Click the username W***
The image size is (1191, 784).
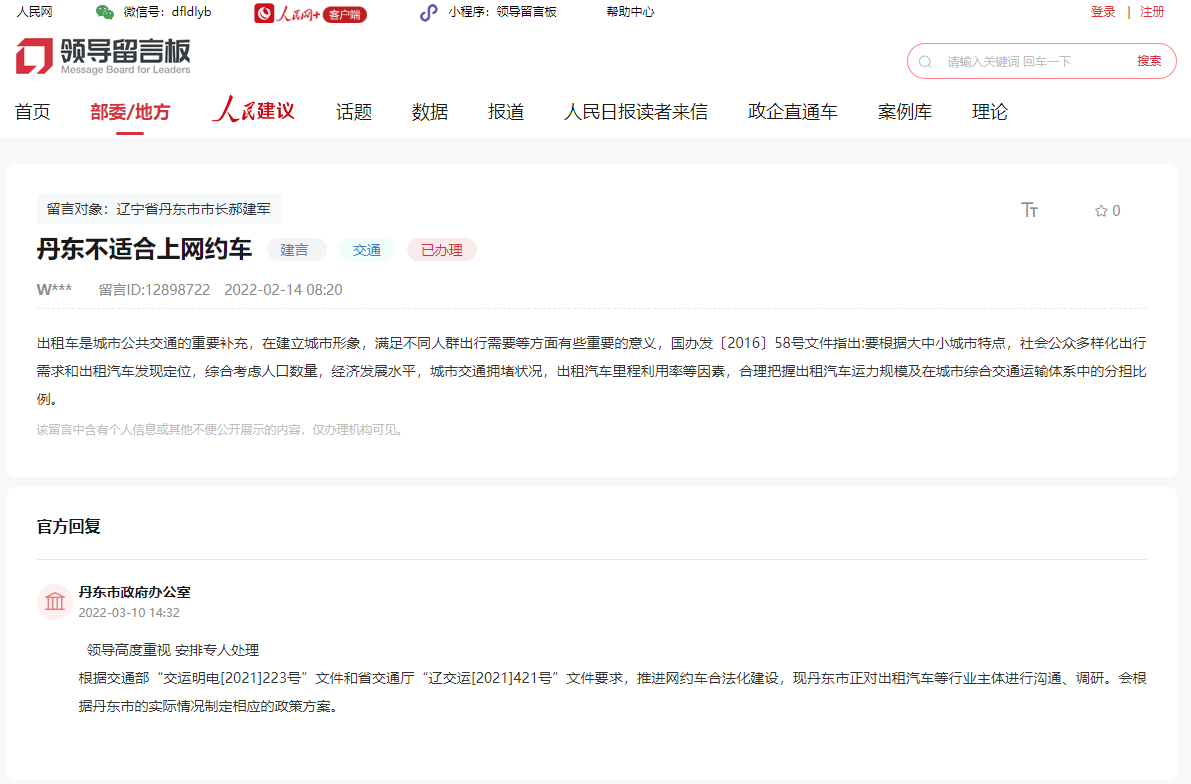coord(55,289)
